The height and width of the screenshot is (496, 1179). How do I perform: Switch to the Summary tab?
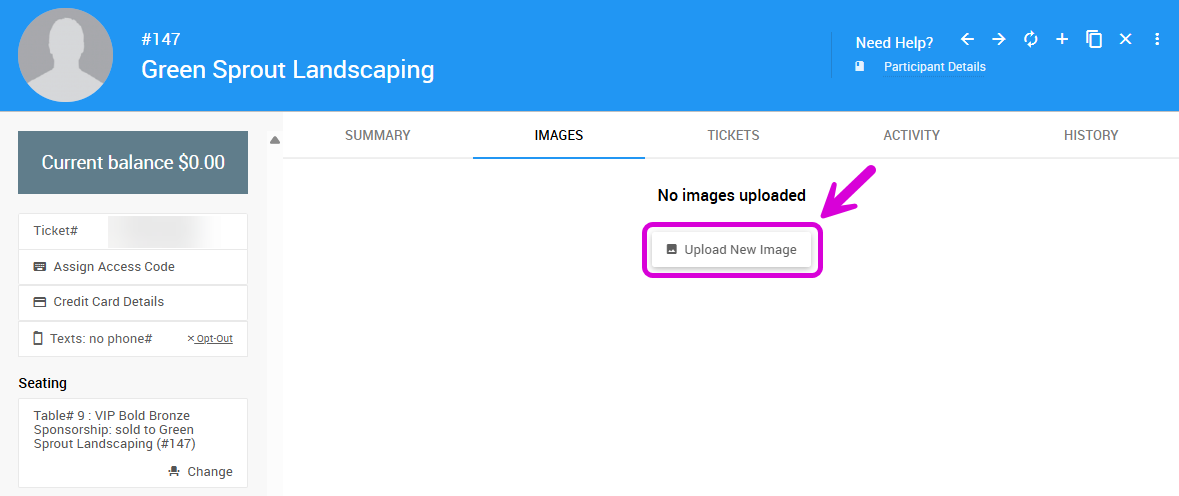tap(377, 135)
